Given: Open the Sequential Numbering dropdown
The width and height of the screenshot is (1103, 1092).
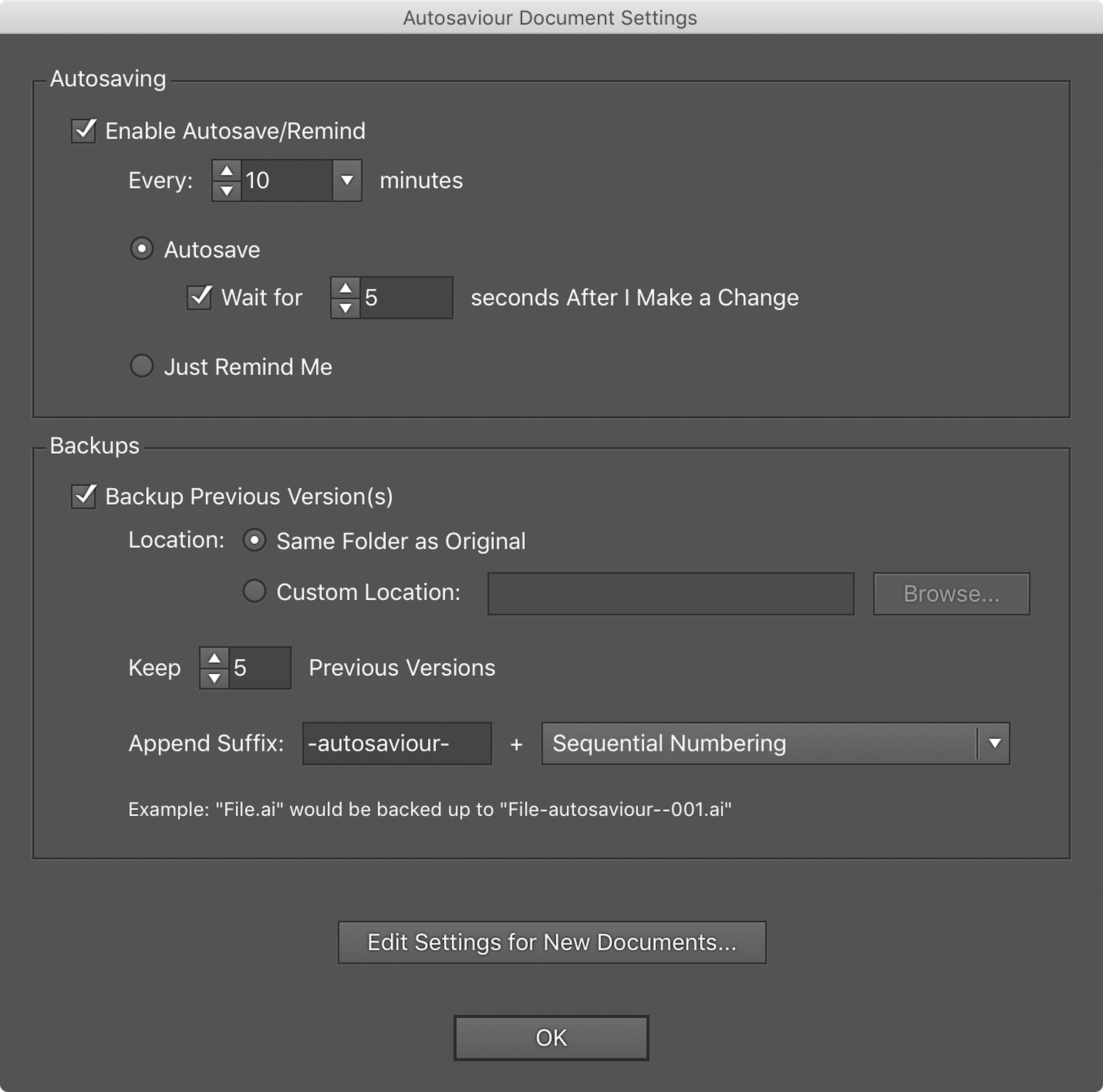Looking at the screenshot, I should pyautogui.click(x=994, y=743).
